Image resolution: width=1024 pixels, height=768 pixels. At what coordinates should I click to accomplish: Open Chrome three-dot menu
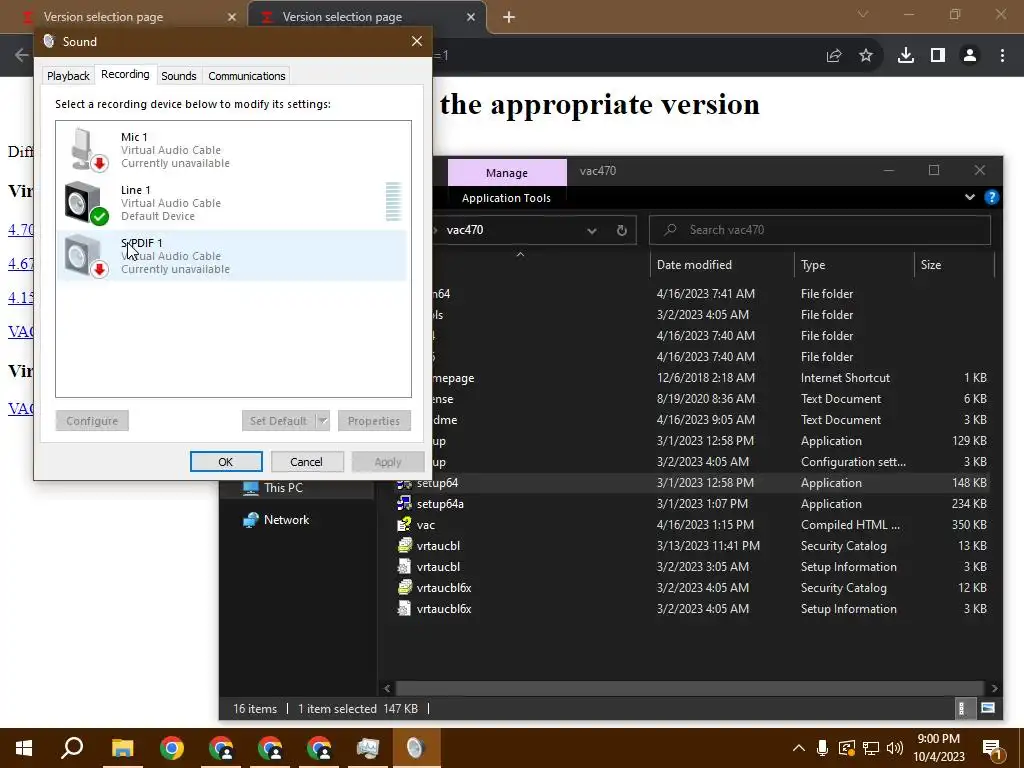point(1002,56)
